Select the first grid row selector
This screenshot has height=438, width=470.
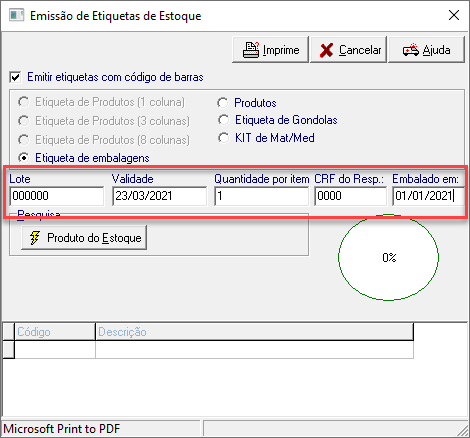tap(8, 350)
